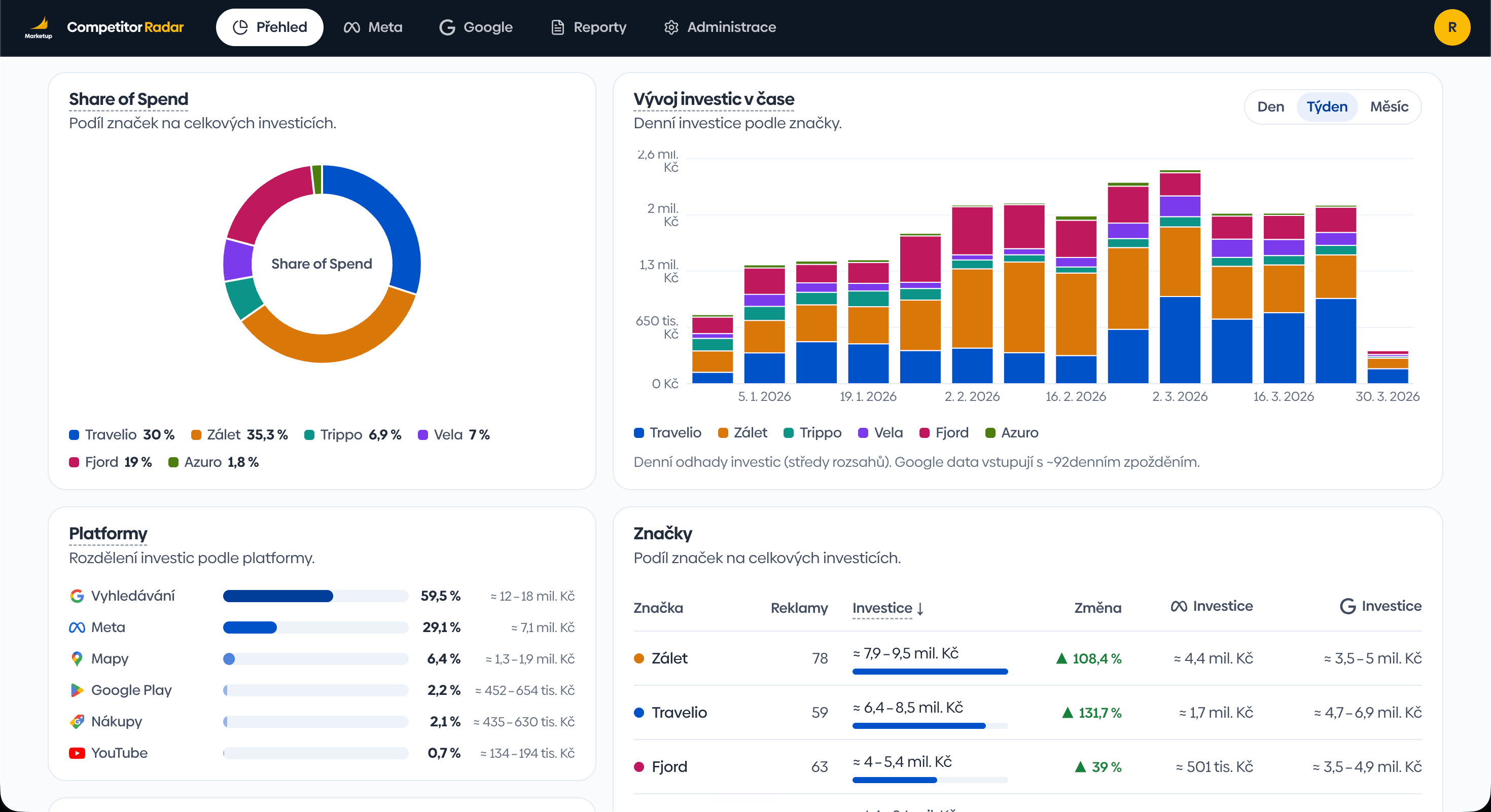Click the Vývoj investic v čase heading
The width and height of the screenshot is (1491, 812).
tap(714, 99)
